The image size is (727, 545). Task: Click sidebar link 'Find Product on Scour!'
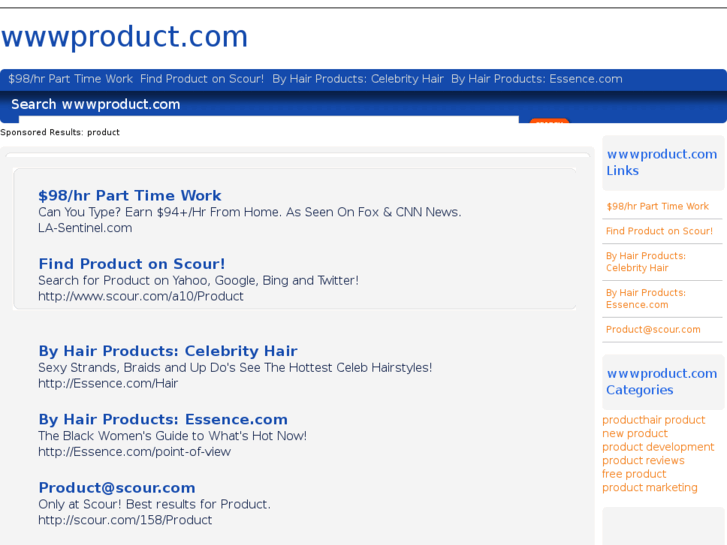click(659, 231)
